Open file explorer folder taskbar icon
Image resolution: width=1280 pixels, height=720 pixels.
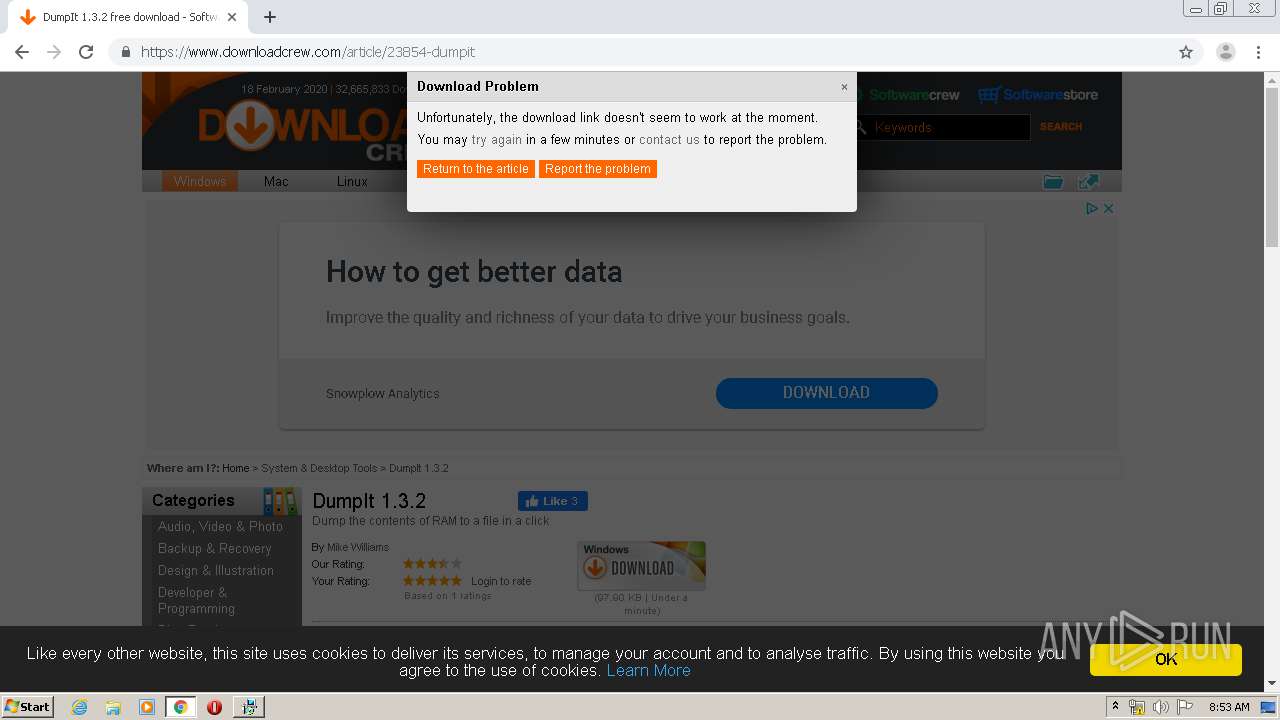113,707
